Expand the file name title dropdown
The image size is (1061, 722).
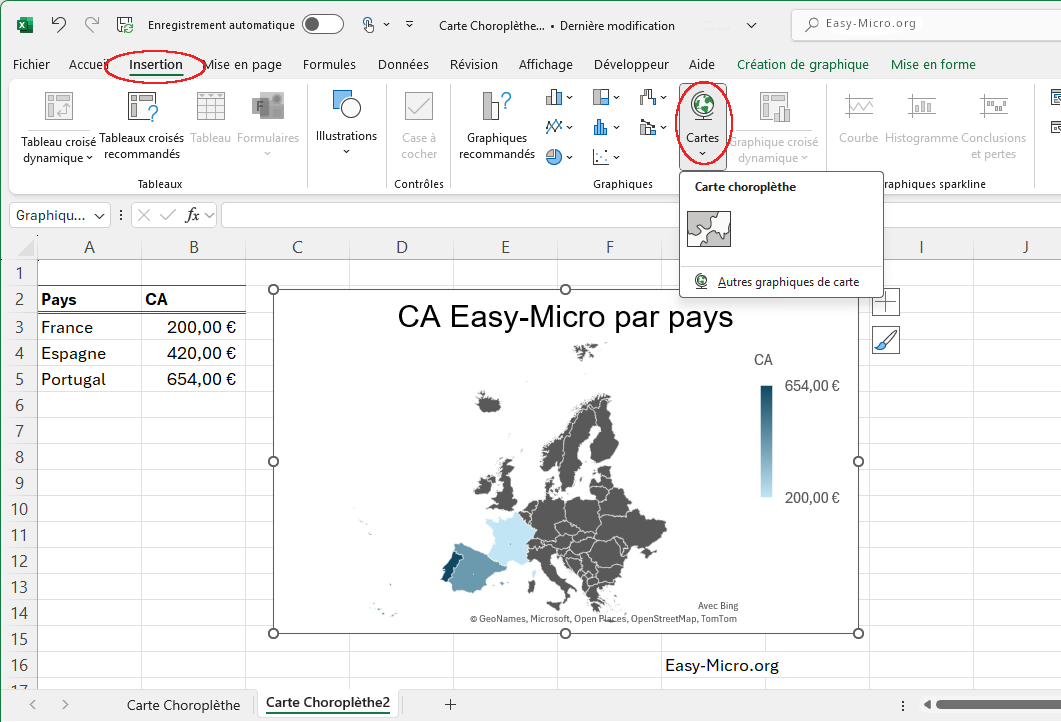(751, 26)
